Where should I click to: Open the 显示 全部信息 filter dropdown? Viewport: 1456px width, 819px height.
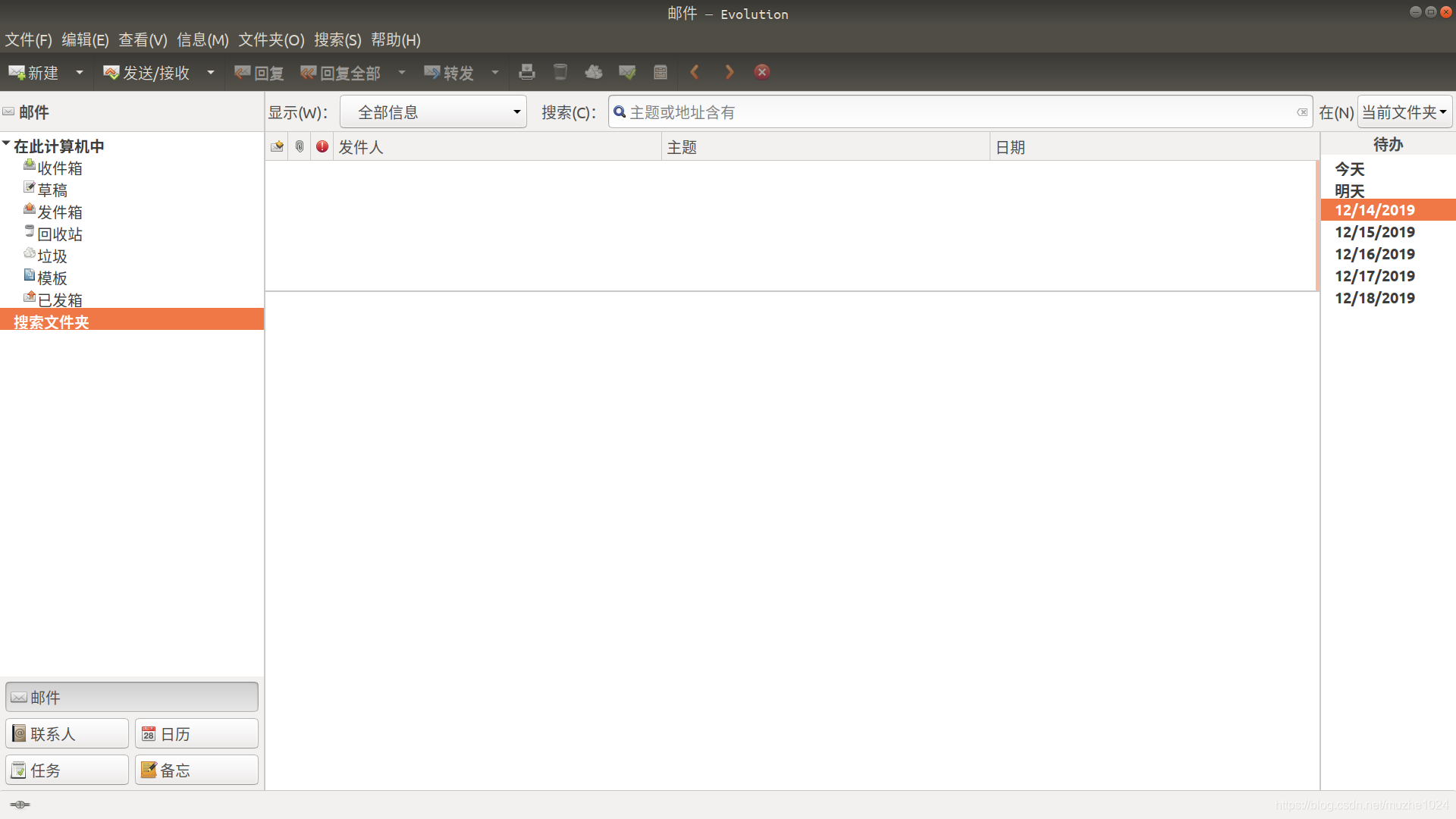click(433, 112)
